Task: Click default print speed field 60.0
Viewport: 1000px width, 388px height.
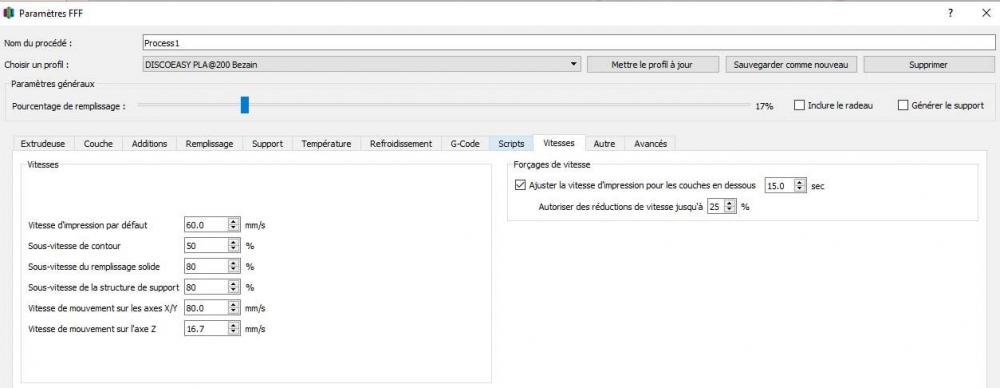Action: (206, 225)
